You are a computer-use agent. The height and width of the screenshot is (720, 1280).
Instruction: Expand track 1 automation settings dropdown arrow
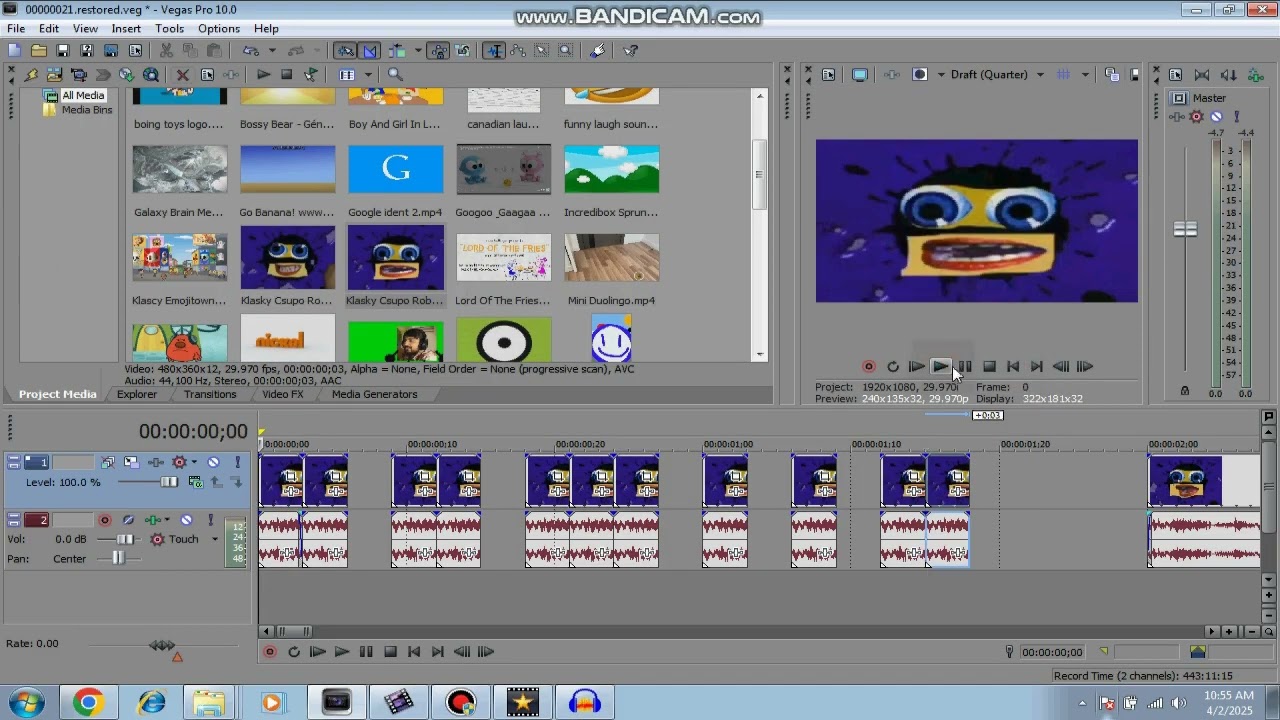194,462
